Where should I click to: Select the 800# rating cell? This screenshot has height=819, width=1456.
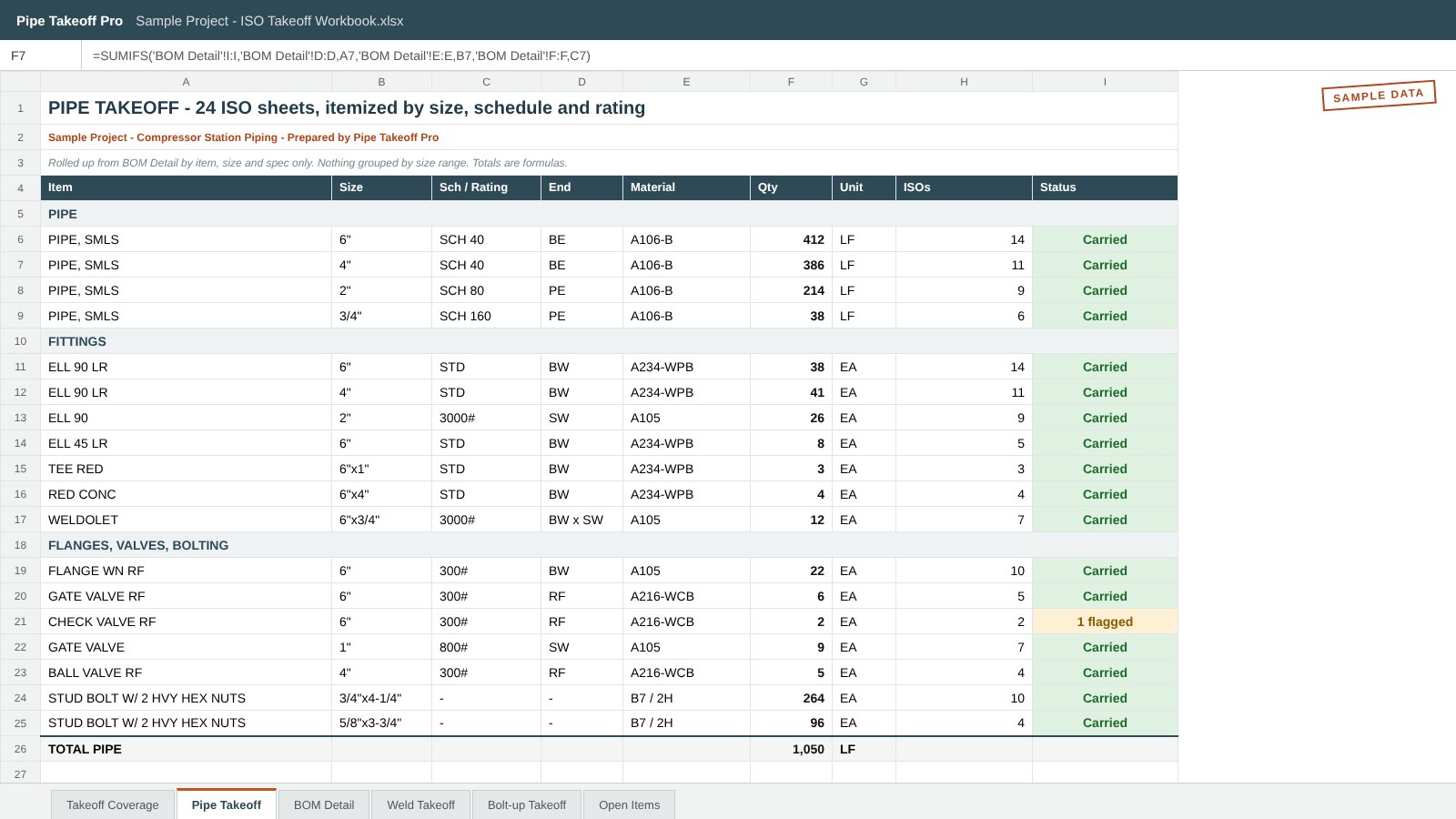tap(487, 647)
